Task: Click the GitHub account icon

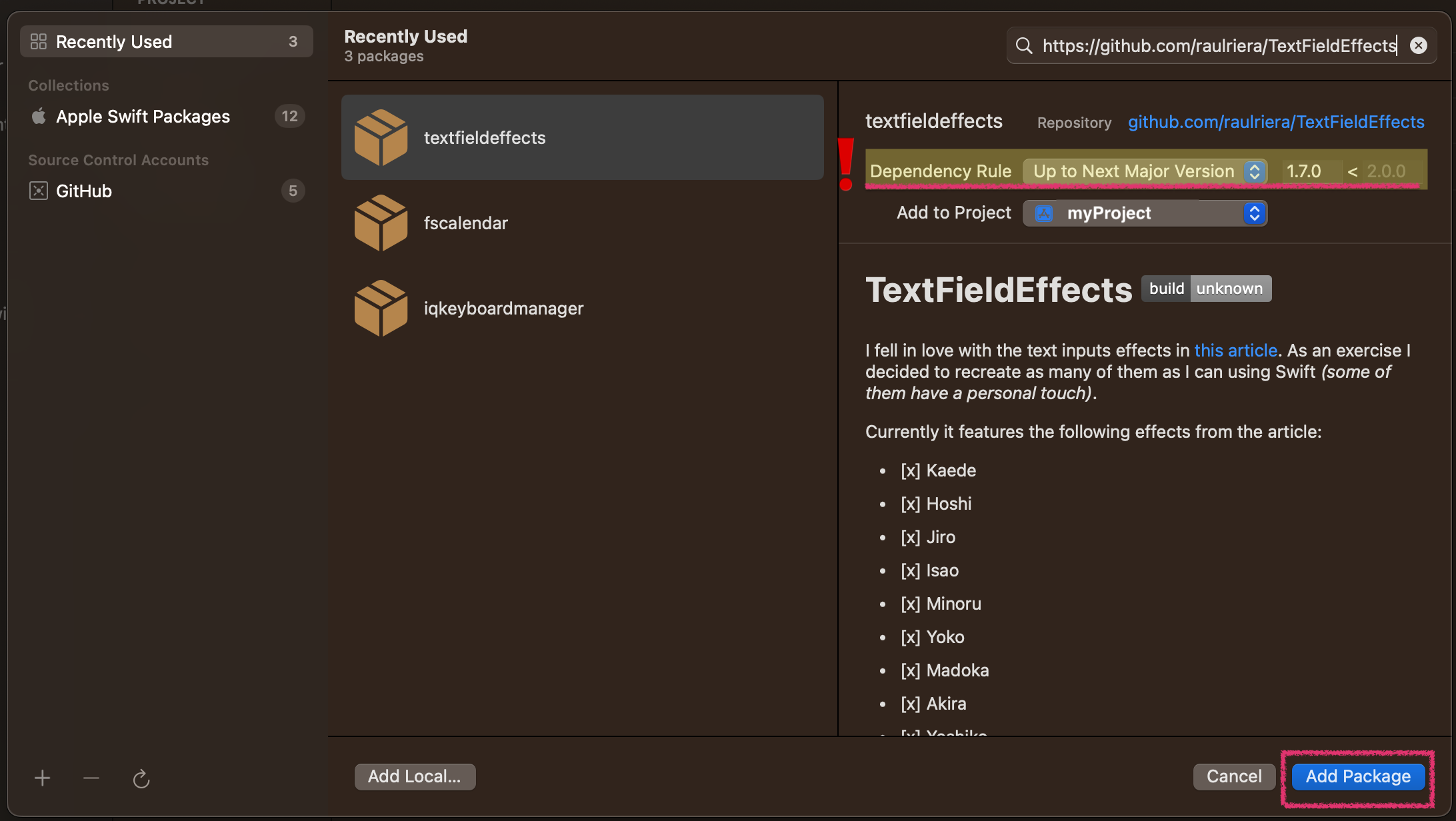Action: tap(39, 191)
